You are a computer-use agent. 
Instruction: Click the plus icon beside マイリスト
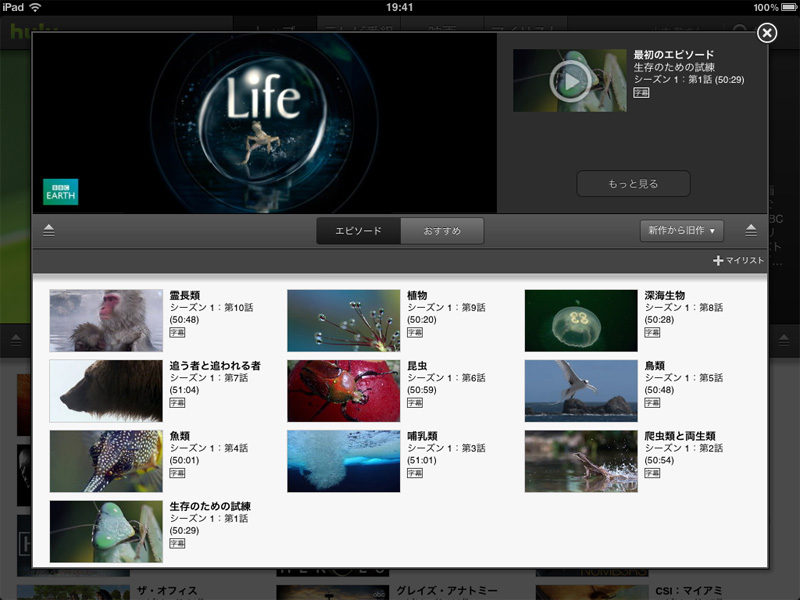point(718,260)
